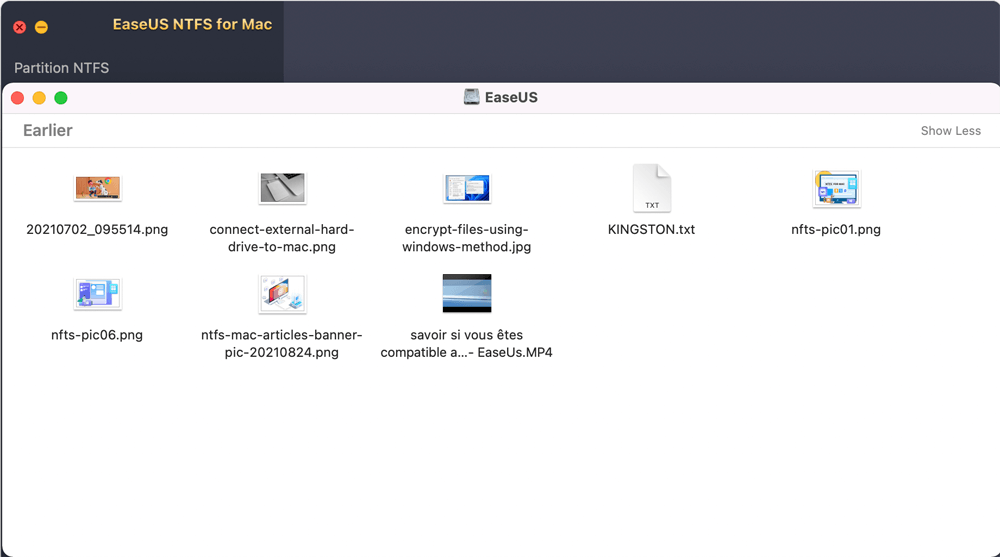
Task: Click Partition NTFS in EaseUS NTFS window
Action: (61, 68)
